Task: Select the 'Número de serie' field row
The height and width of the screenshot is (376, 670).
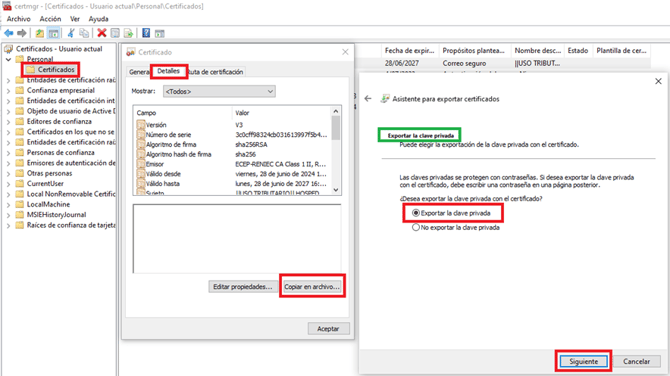Action: pyautogui.click(x=233, y=135)
